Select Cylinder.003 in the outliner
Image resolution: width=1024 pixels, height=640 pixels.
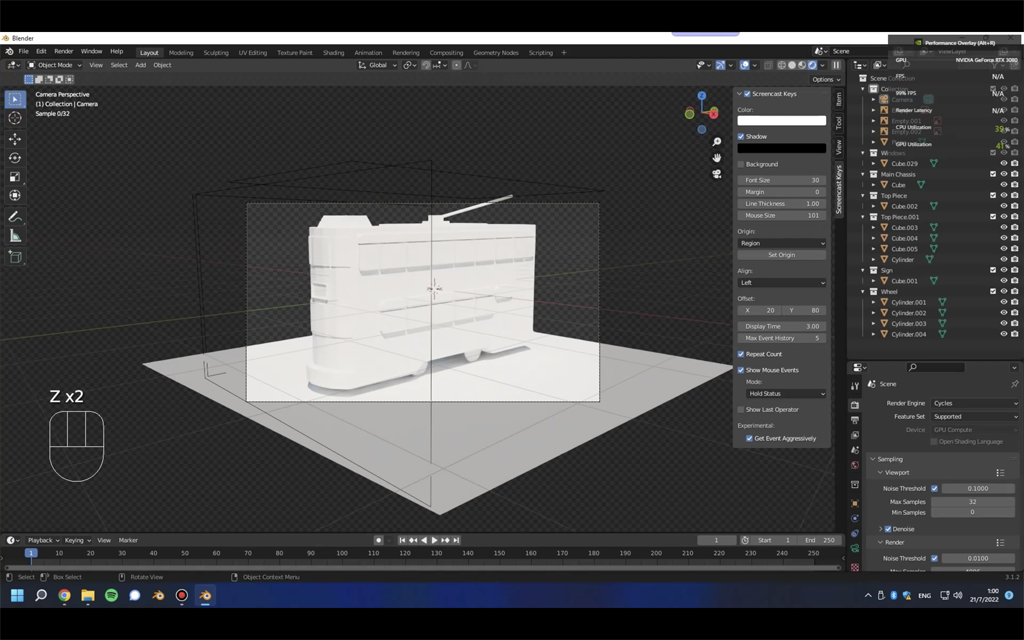pyautogui.click(x=909, y=324)
